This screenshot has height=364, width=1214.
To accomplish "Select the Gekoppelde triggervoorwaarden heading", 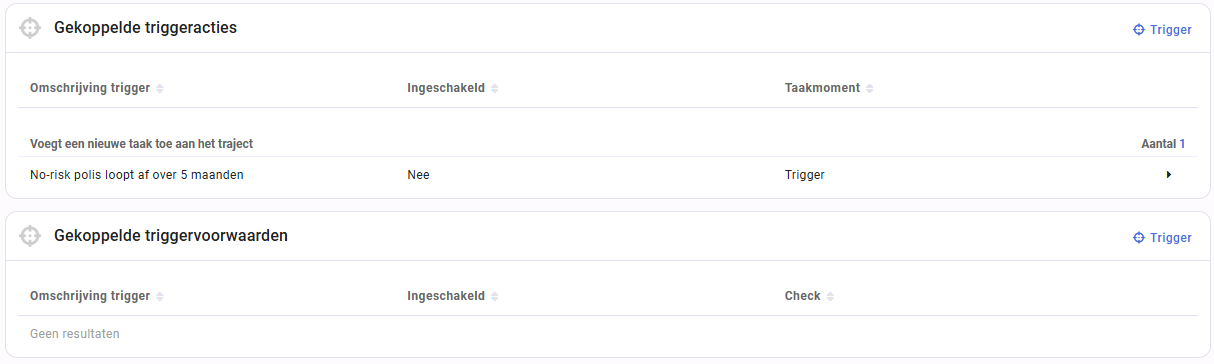I will click(171, 236).
